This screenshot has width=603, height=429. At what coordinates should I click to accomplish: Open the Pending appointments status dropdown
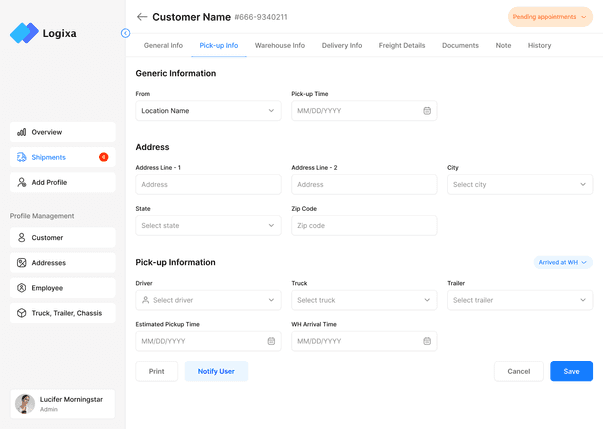coord(550,17)
